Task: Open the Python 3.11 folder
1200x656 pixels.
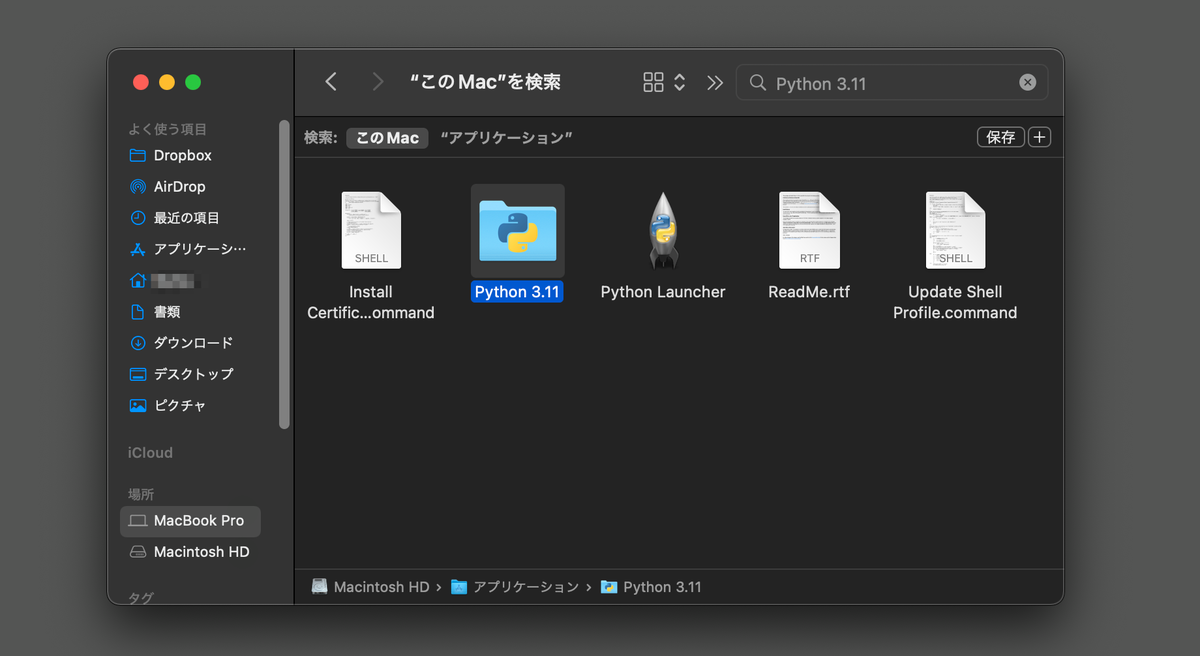Action: 517,230
